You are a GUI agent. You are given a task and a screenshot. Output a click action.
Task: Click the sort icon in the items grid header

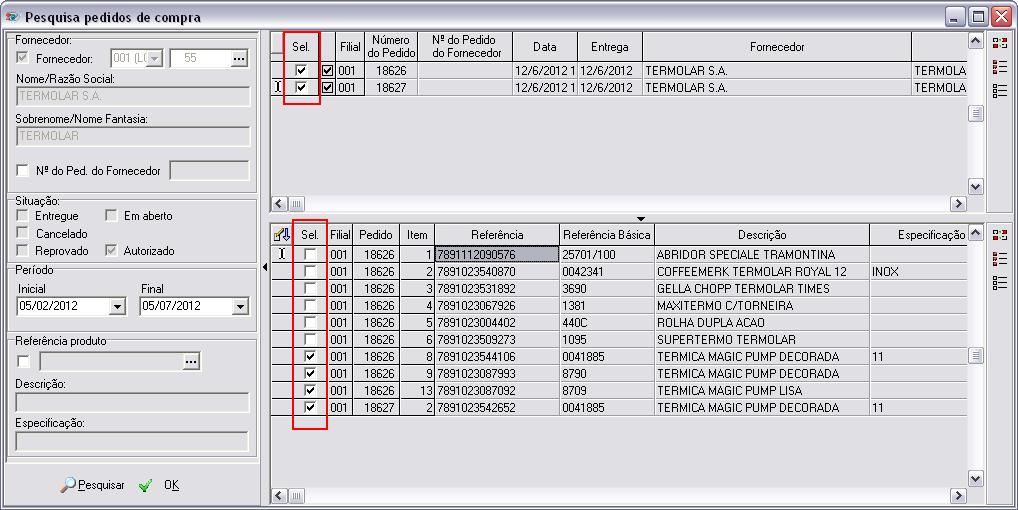[x=281, y=235]
